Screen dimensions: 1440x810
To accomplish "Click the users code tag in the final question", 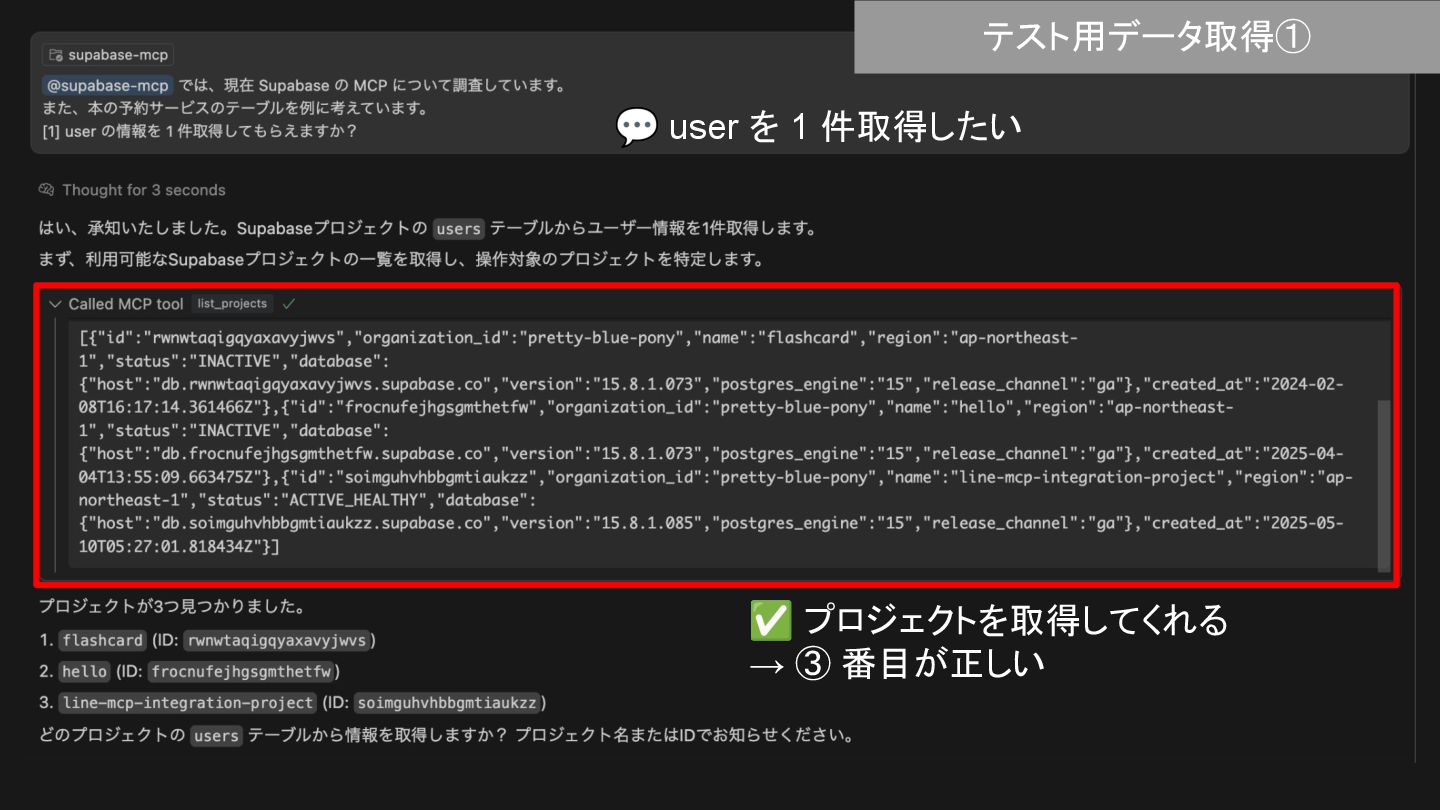I will click(216, 736).
